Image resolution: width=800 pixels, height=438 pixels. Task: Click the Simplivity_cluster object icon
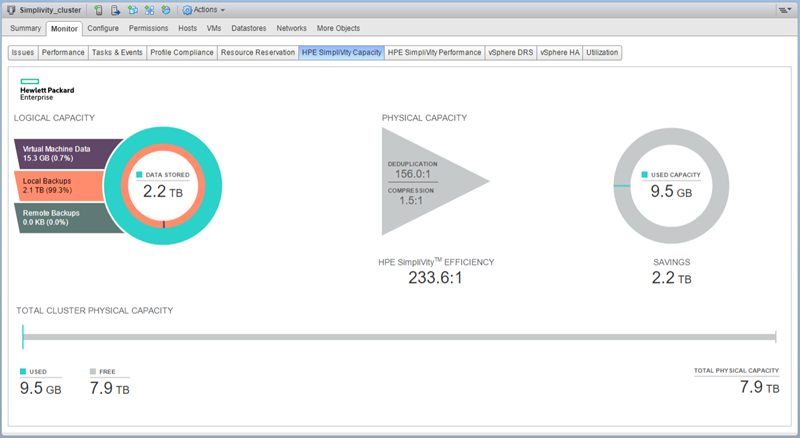[x=11, y=9]
